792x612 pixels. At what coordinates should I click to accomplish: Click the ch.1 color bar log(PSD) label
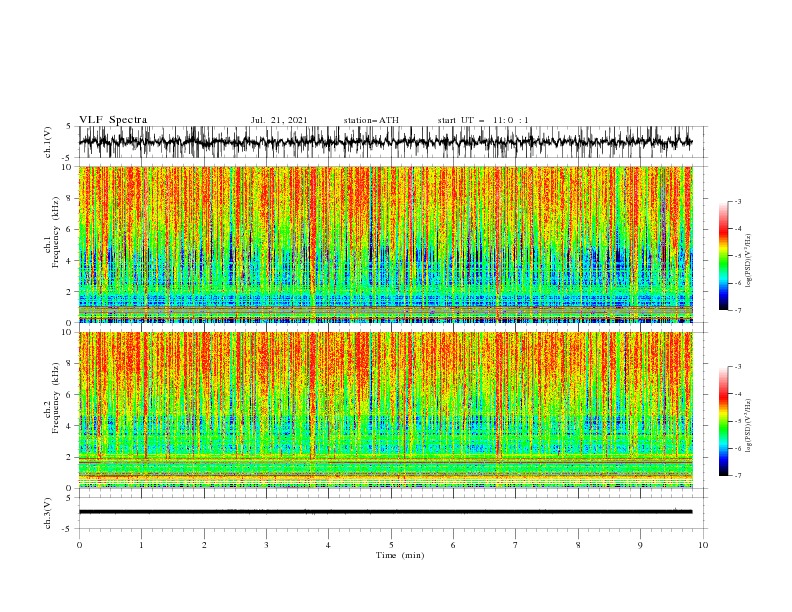pos(749,261)
